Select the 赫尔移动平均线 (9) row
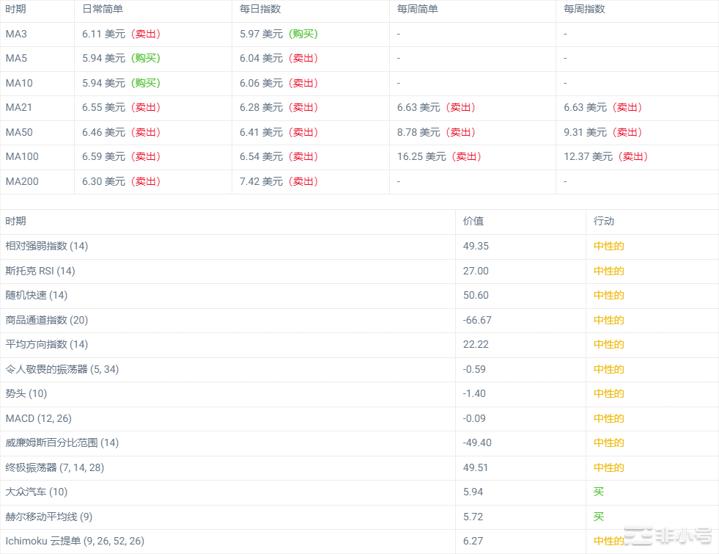The height and width of the screenshot is (554, 719). pyautogui.click(x=360, y=517)
